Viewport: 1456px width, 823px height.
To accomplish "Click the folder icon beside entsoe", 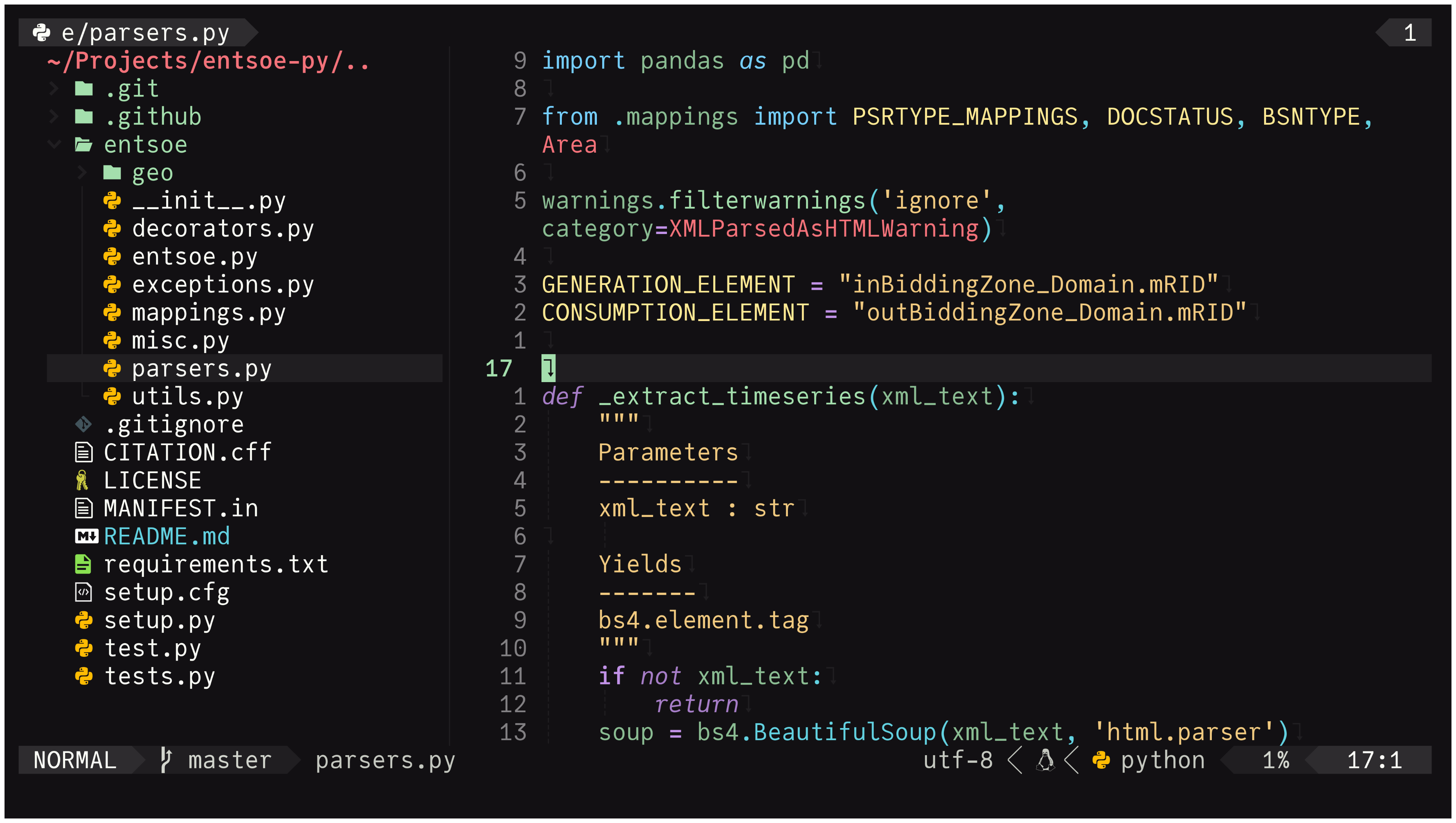I will pyautogui.click(x=84, y=144).
